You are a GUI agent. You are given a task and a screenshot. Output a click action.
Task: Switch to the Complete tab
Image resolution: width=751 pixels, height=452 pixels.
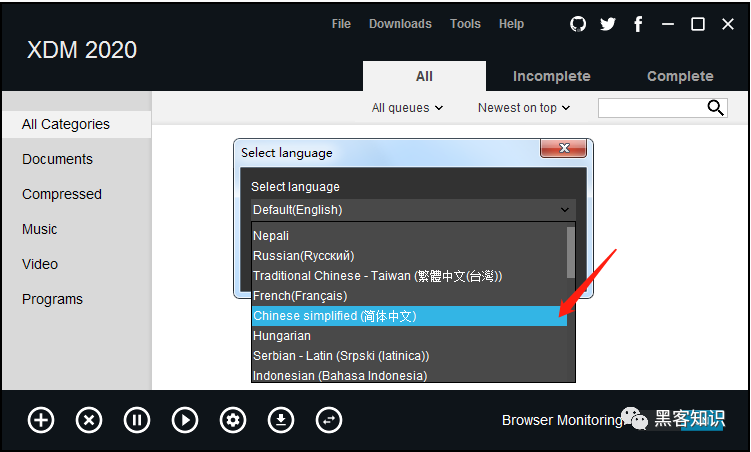click(680, 76)
